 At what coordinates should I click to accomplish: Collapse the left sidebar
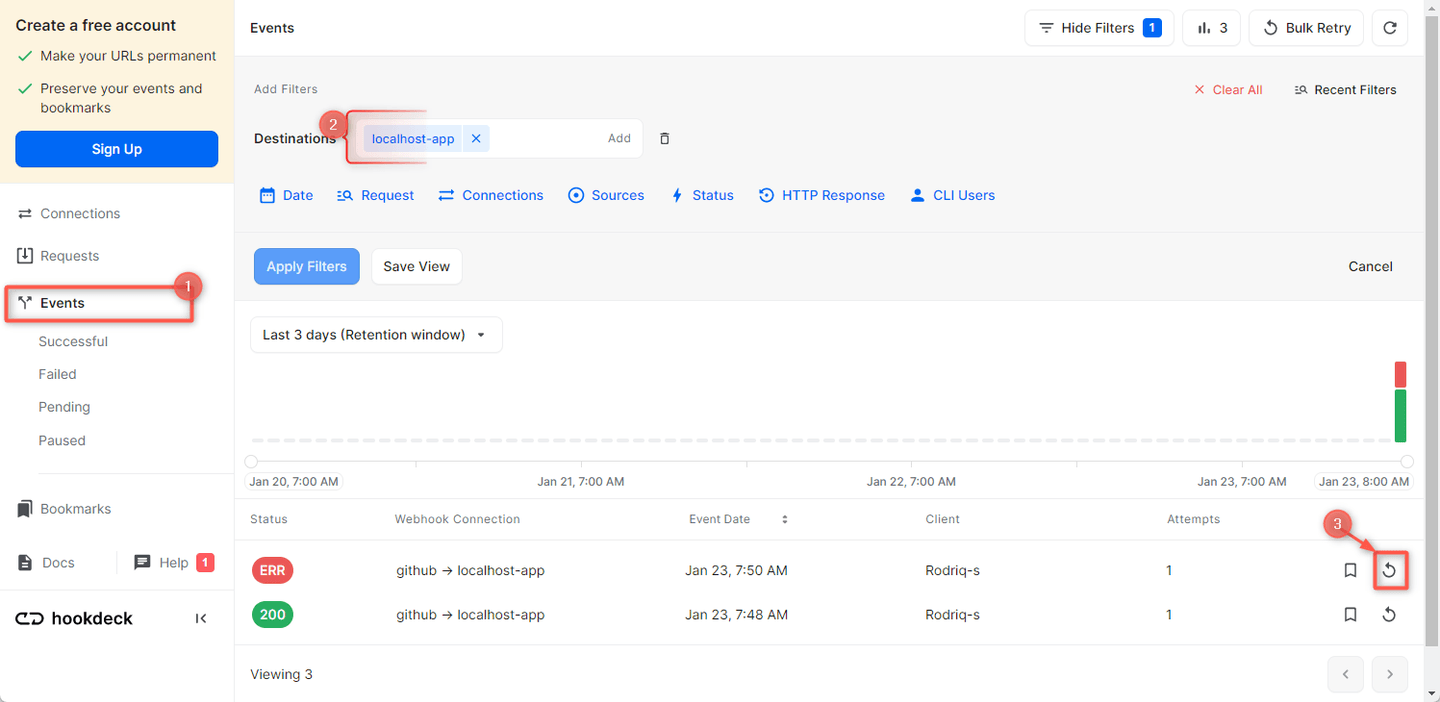200,618
